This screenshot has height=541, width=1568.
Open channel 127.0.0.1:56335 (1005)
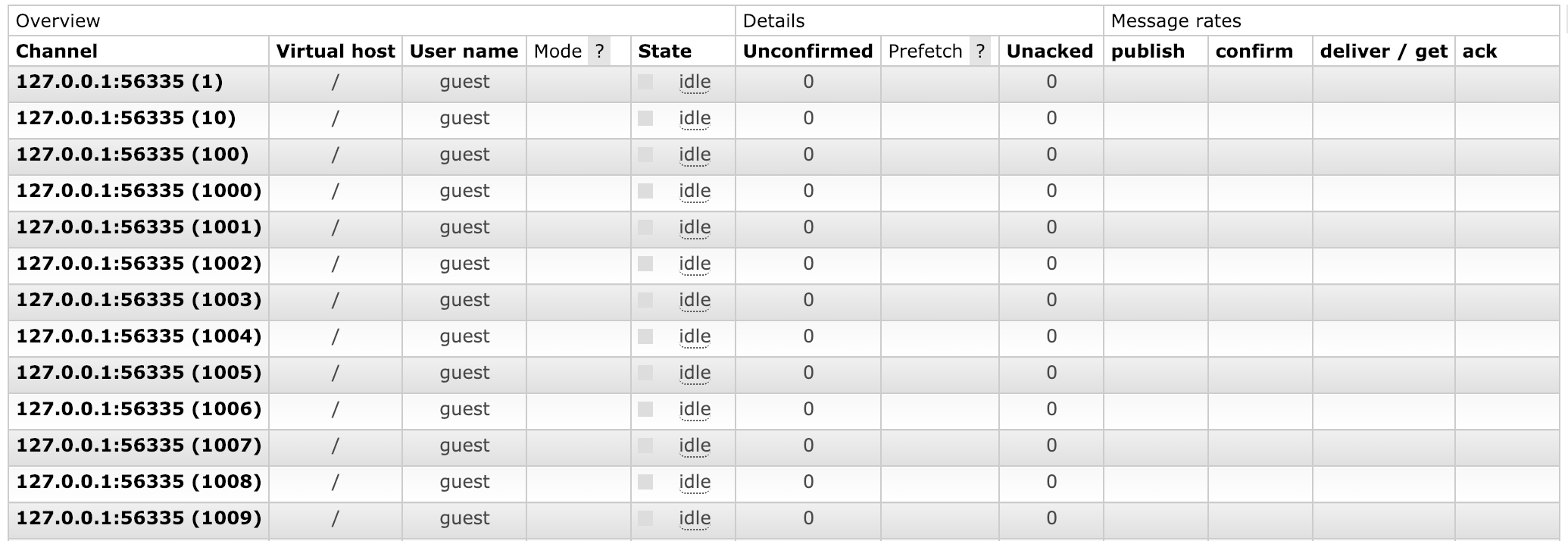140,373
